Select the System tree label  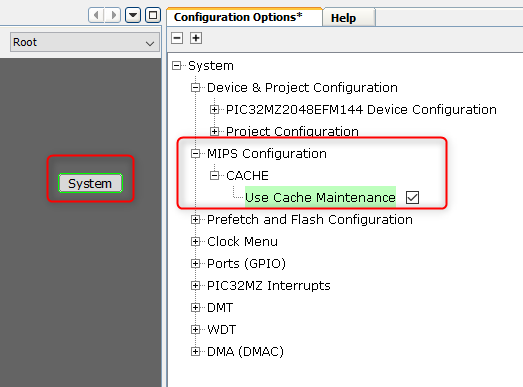click(x=211, y=66)
